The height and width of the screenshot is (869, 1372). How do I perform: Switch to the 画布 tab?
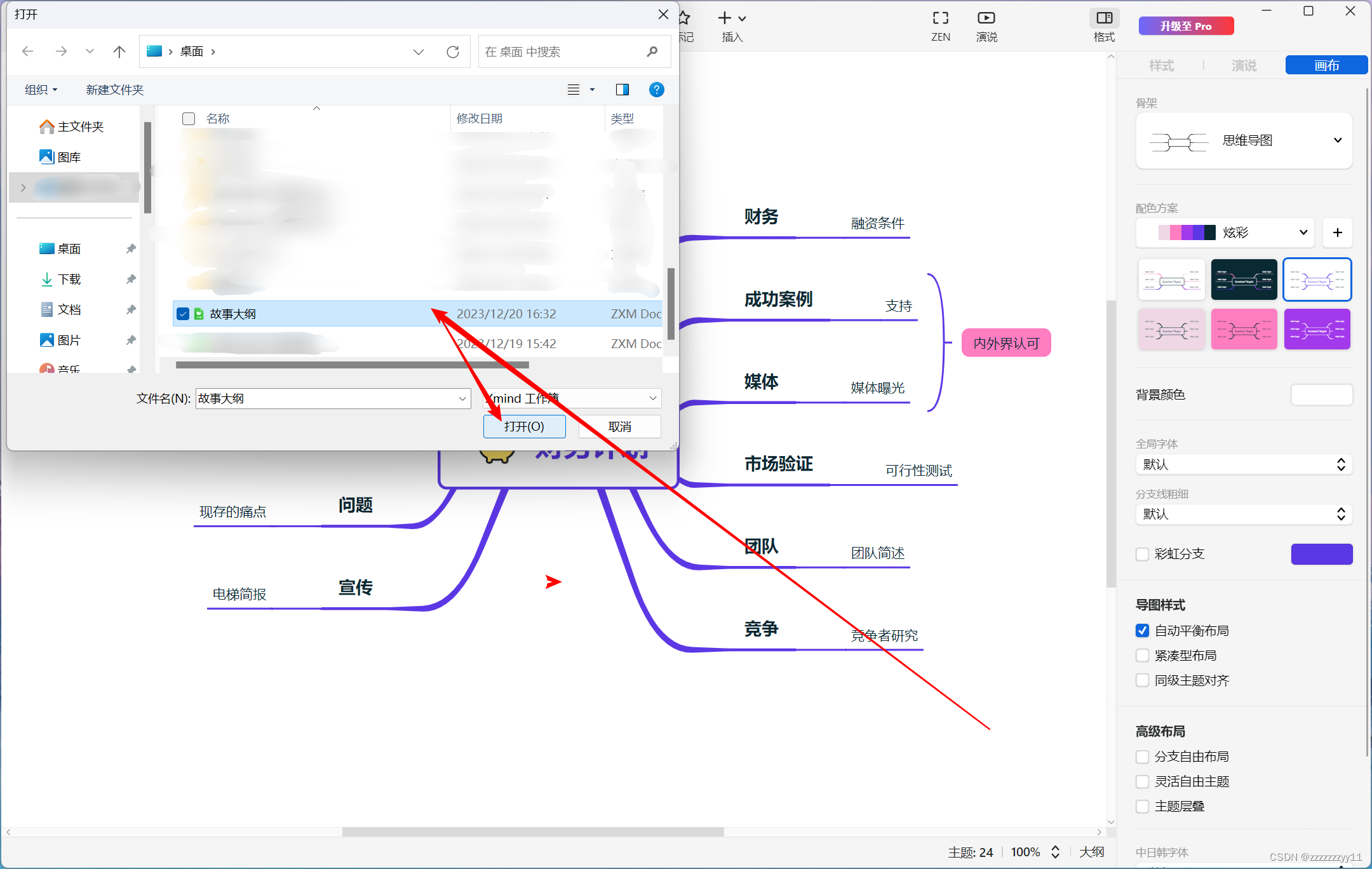pos(1326,65)
